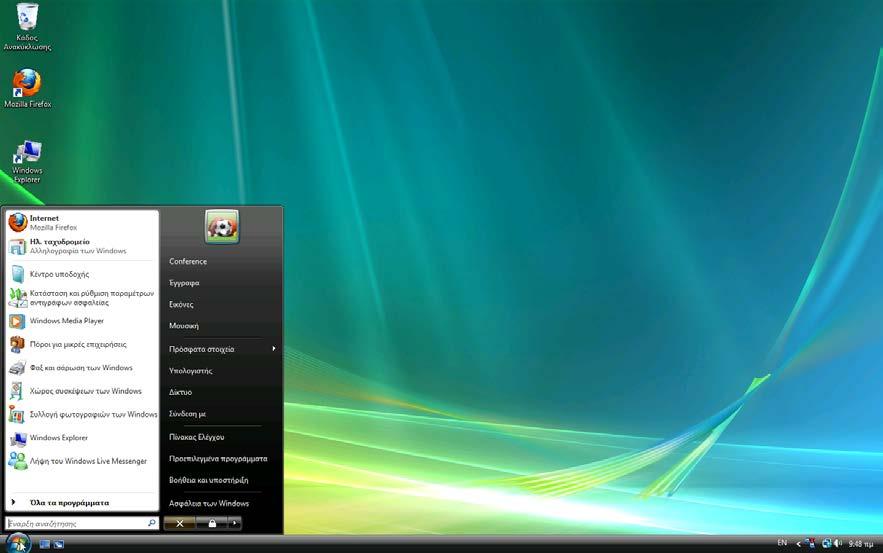Screen dimensions: 883x553
Task: Open Συλλογή φωτογραφιών των Windows
Action: point(82,414)
